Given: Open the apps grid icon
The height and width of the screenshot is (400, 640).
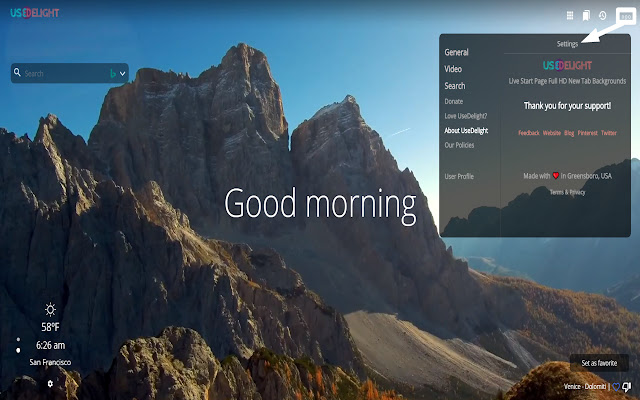Looking at the screenshot, I should tap(571, 16).
